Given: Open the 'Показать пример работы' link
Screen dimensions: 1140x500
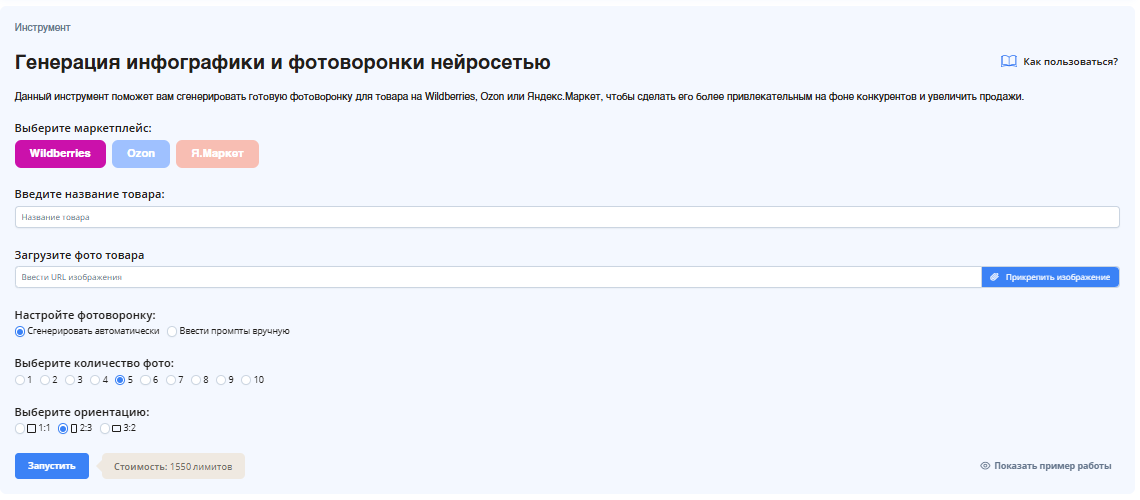Looking at the screenshot, I should [1052, 466].
